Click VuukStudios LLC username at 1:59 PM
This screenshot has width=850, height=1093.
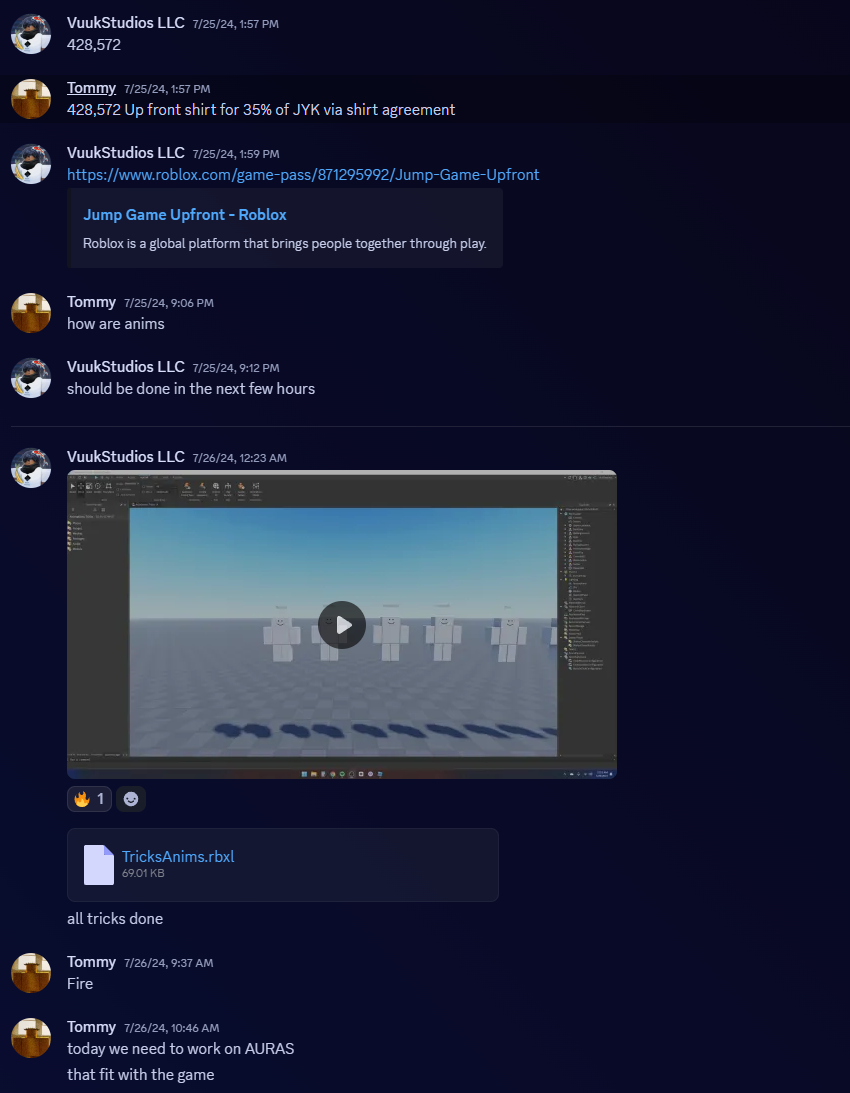click(x=126, y=153)
